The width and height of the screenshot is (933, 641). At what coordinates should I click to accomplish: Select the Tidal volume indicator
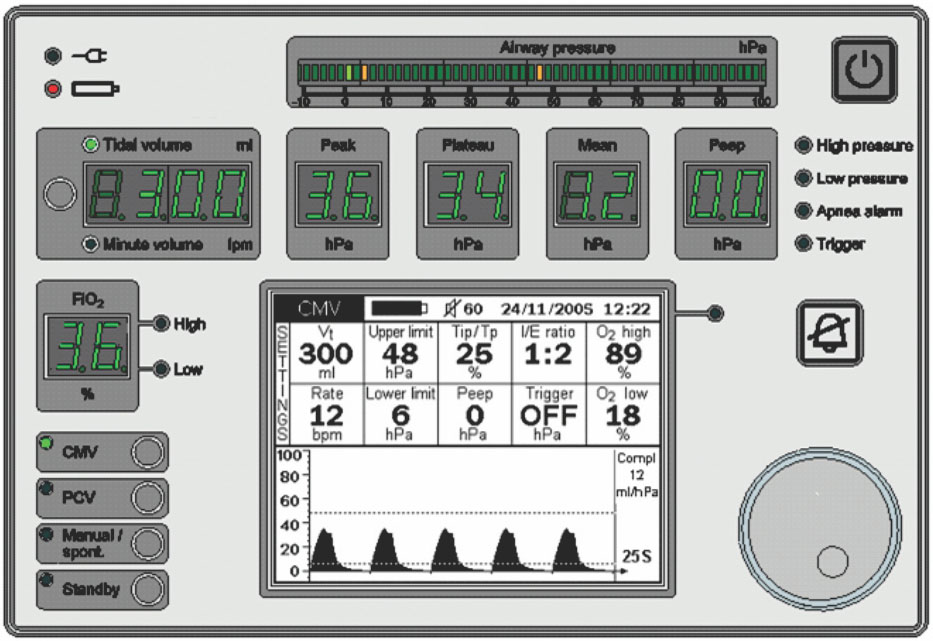[90, 145]
